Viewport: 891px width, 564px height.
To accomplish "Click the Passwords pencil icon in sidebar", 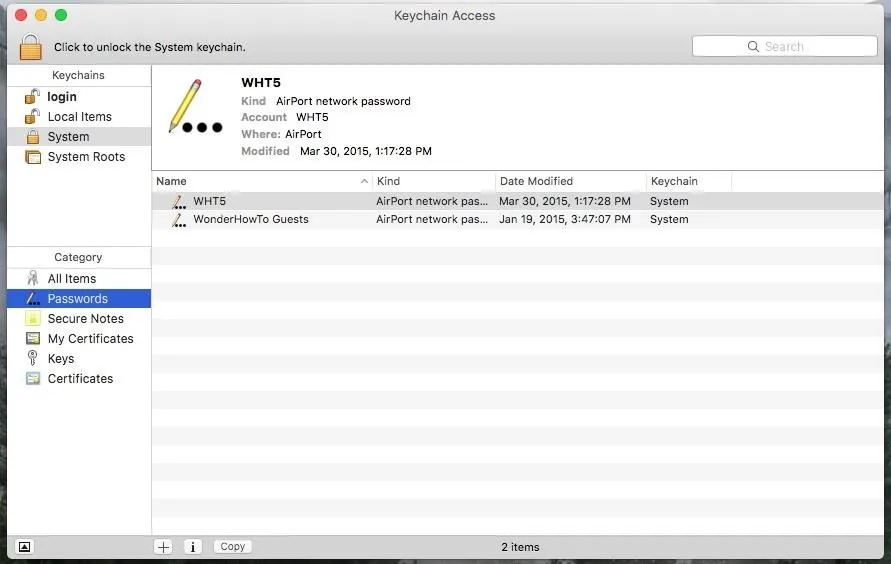I will click(33, 298).
